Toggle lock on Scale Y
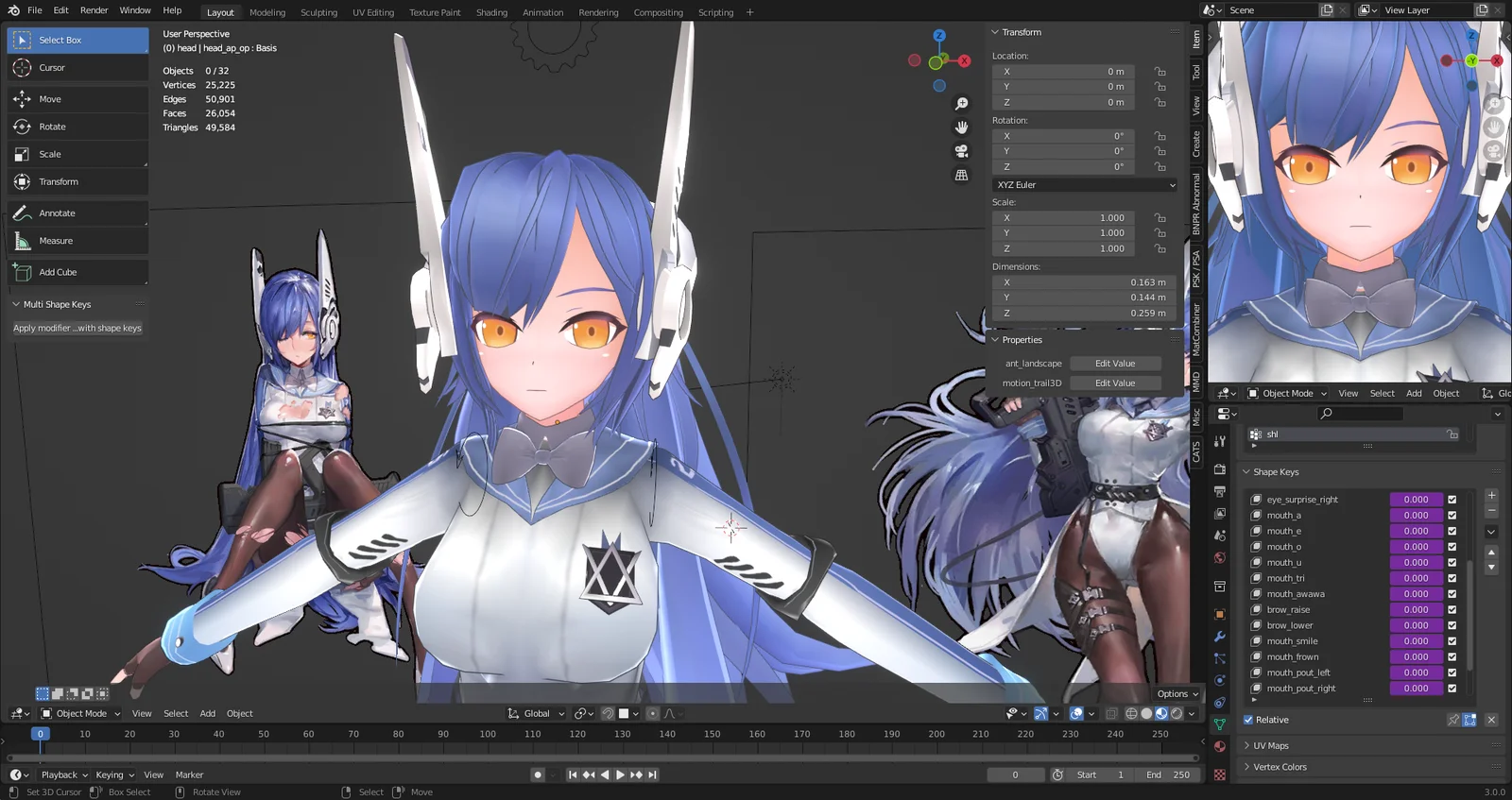 1160,233
